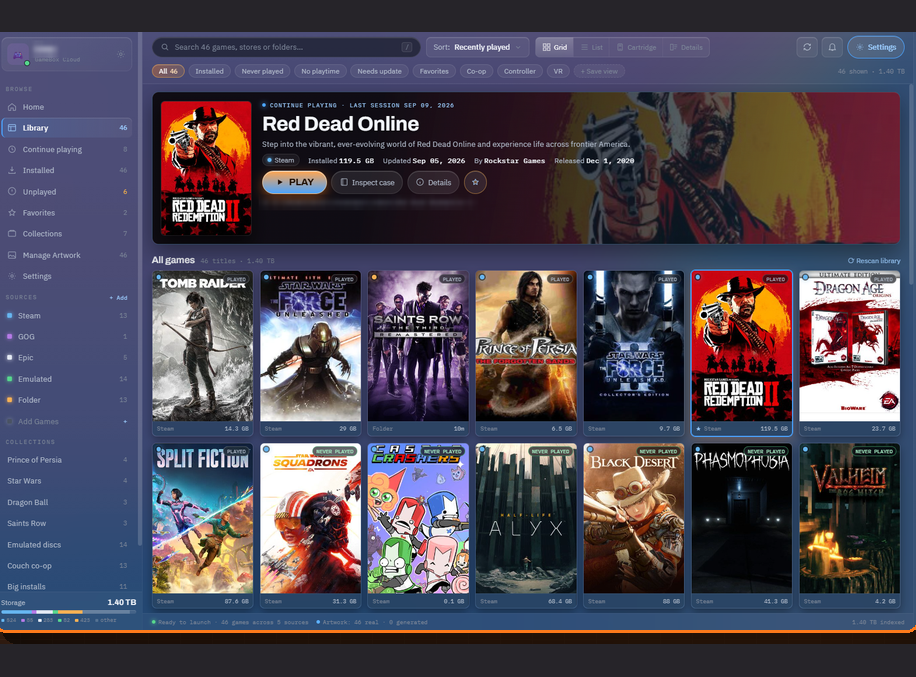Click the slash shortcut icon in search
Viewport: 916px width, 677px height.
tap(407, 47)
